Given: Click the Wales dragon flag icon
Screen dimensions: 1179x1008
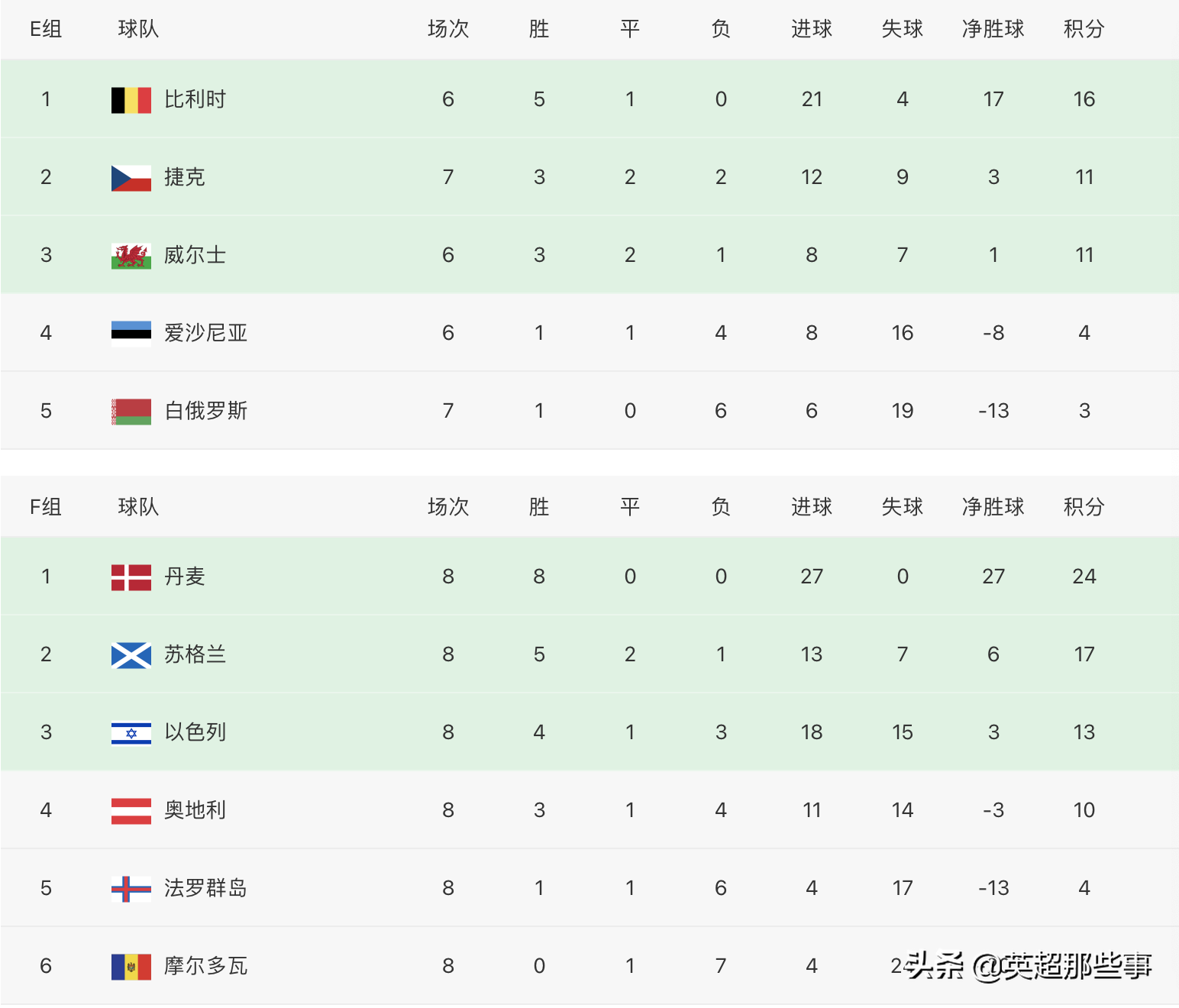Looking at the screenshot, I should (131, 256).
